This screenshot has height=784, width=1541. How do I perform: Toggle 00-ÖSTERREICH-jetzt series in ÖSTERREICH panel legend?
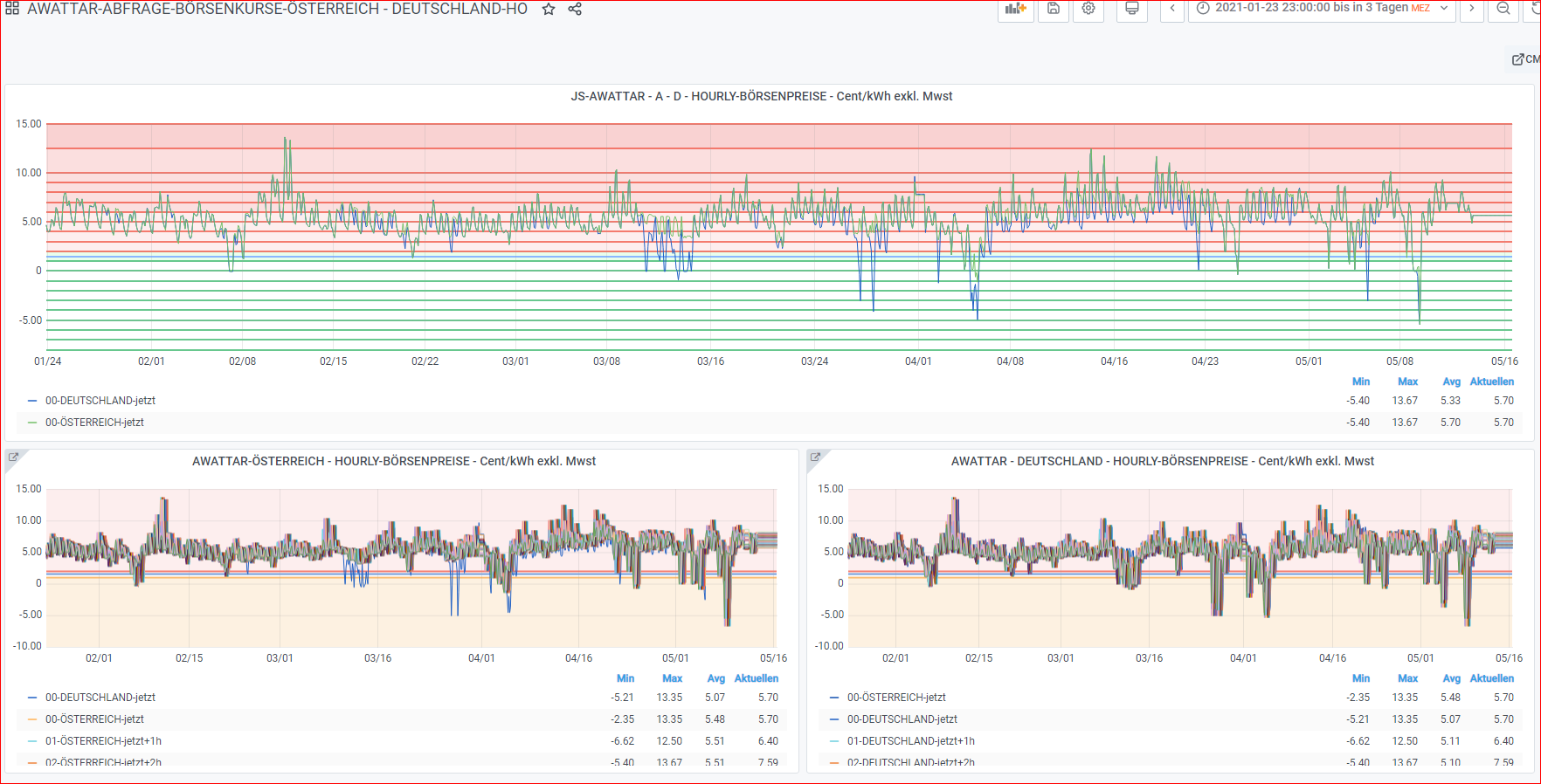pos(94,719)
